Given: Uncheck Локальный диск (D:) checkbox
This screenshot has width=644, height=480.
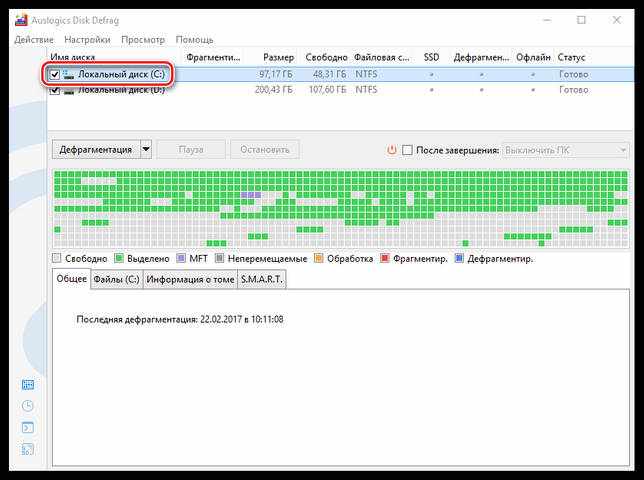Looking at the screenshot, I should click(55, 90).
